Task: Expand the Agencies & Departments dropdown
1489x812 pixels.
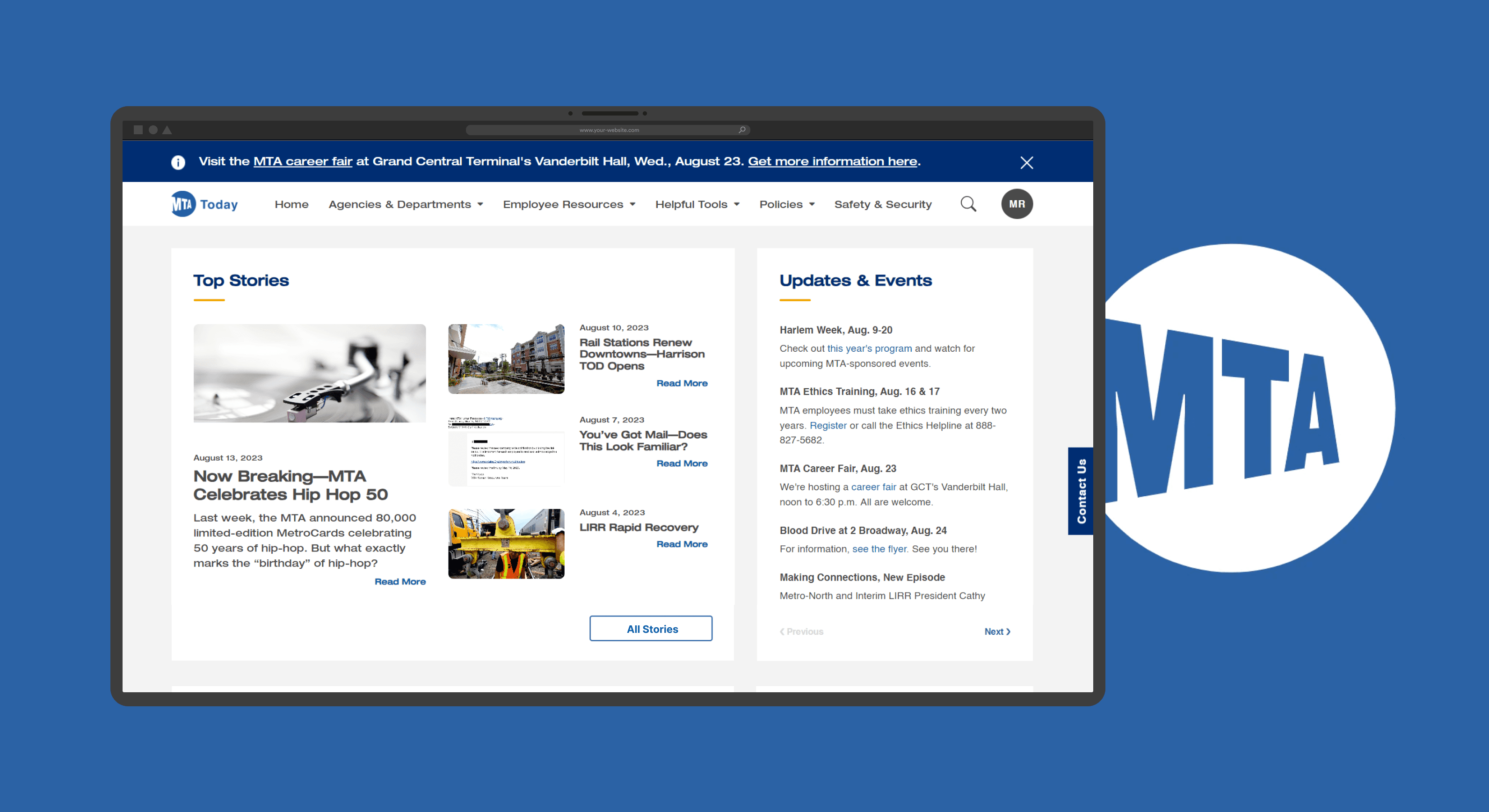Action: [405, 203]
